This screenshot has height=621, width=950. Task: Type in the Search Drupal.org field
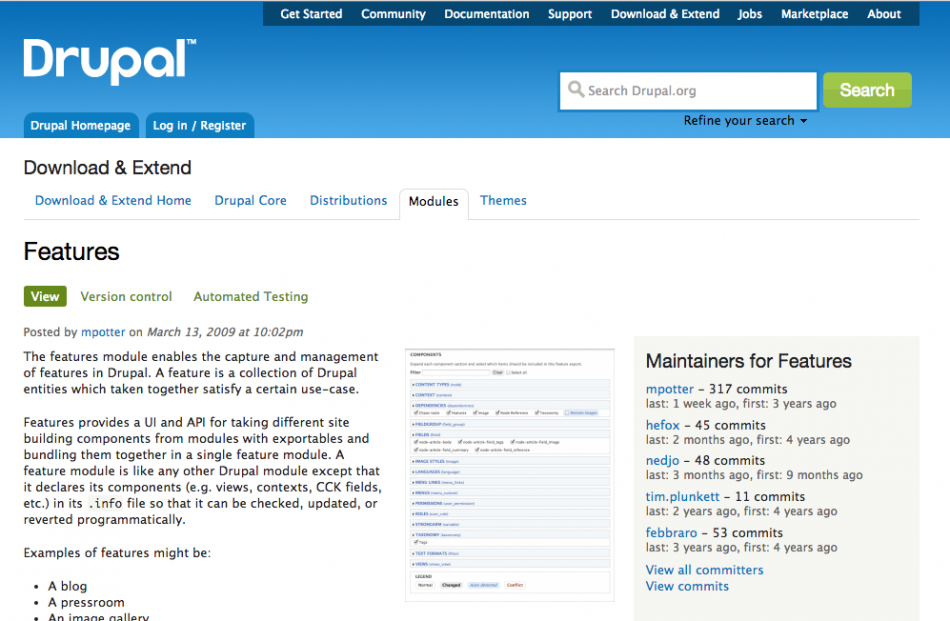[x=698, y=91]
